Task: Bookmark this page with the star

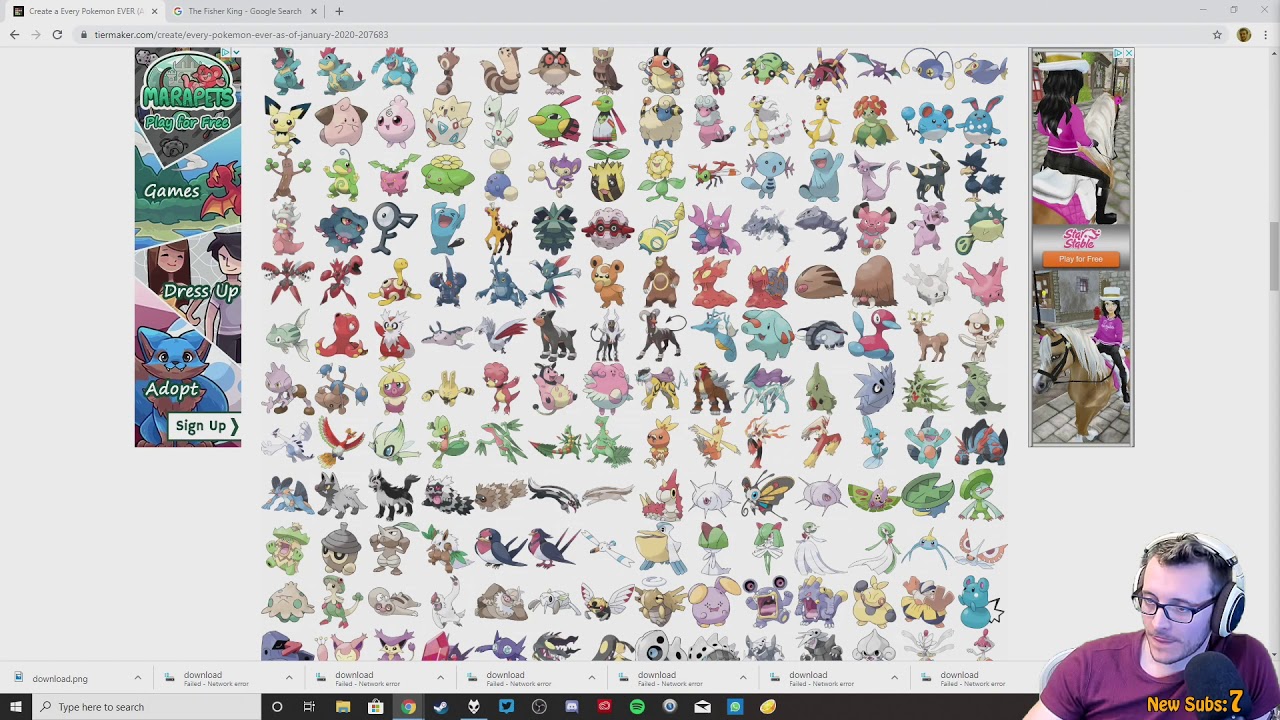Action: [x=1217, y=34]
